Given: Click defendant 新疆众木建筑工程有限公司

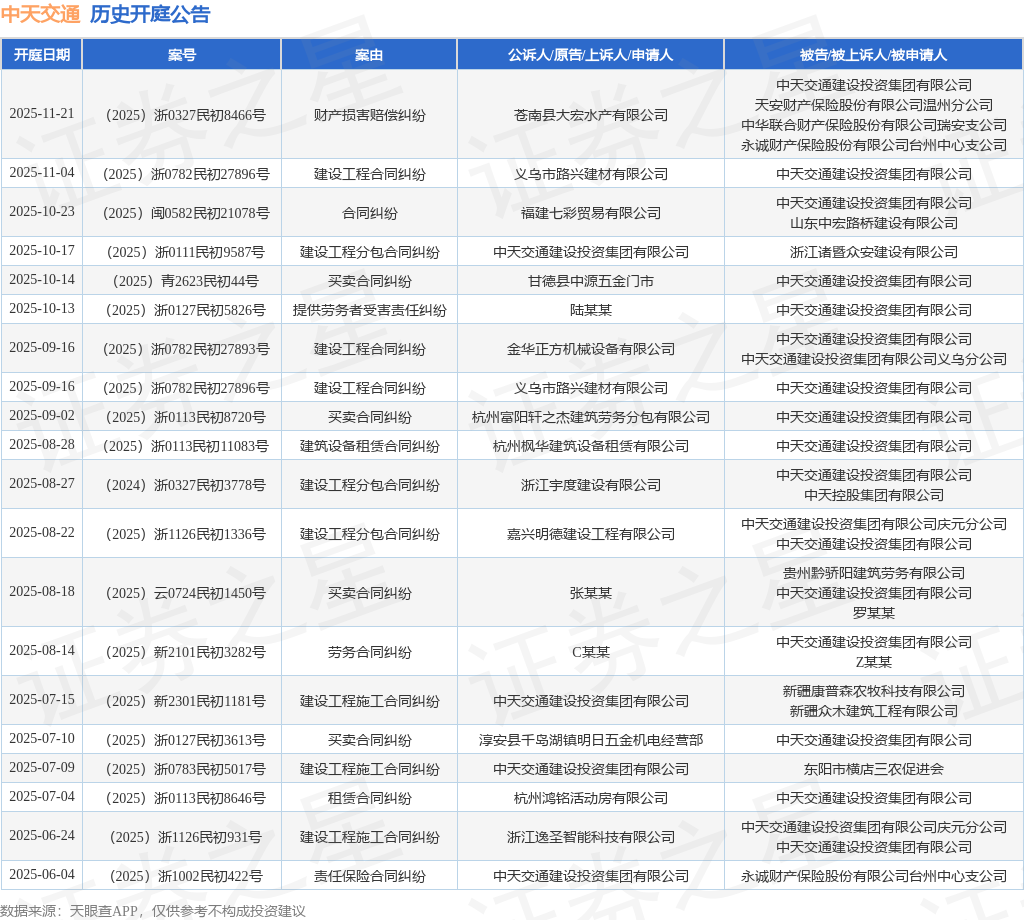Looking at the screenshot, I should (x=873, y=711).
